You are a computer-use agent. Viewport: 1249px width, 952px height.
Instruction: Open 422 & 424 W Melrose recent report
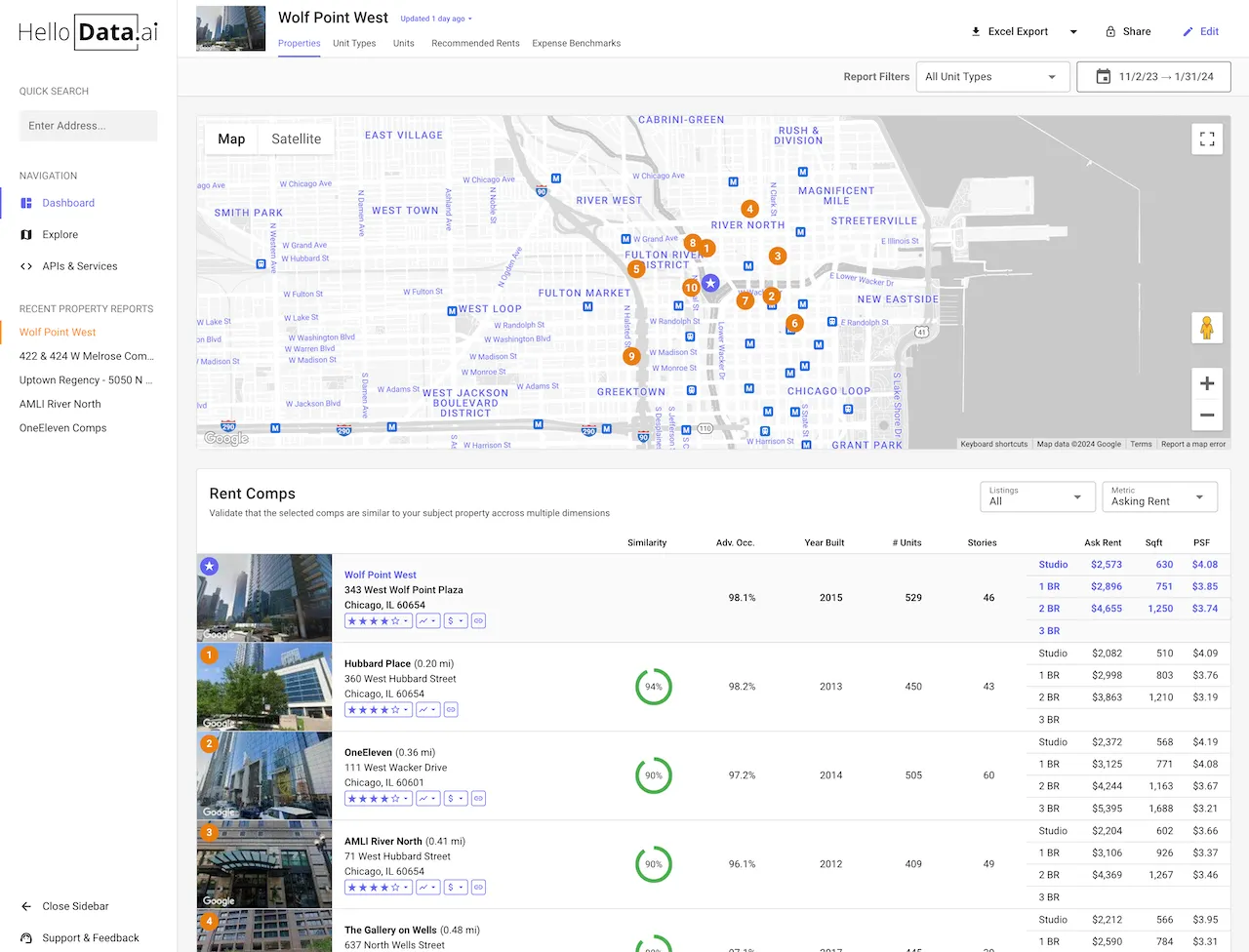[86, 356]
